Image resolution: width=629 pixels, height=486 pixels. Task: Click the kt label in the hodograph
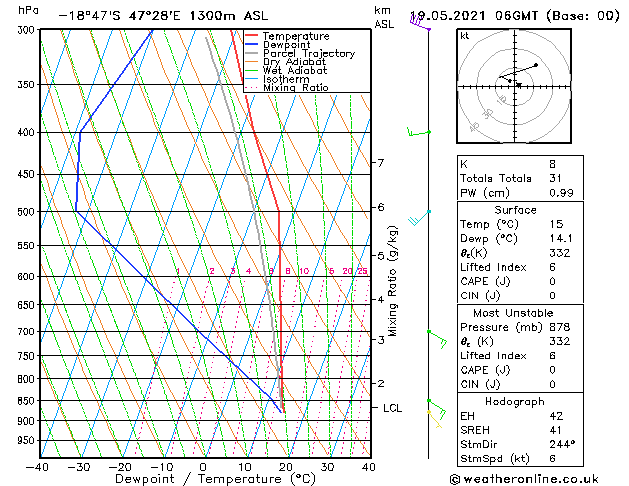click(x=465, y=36)
